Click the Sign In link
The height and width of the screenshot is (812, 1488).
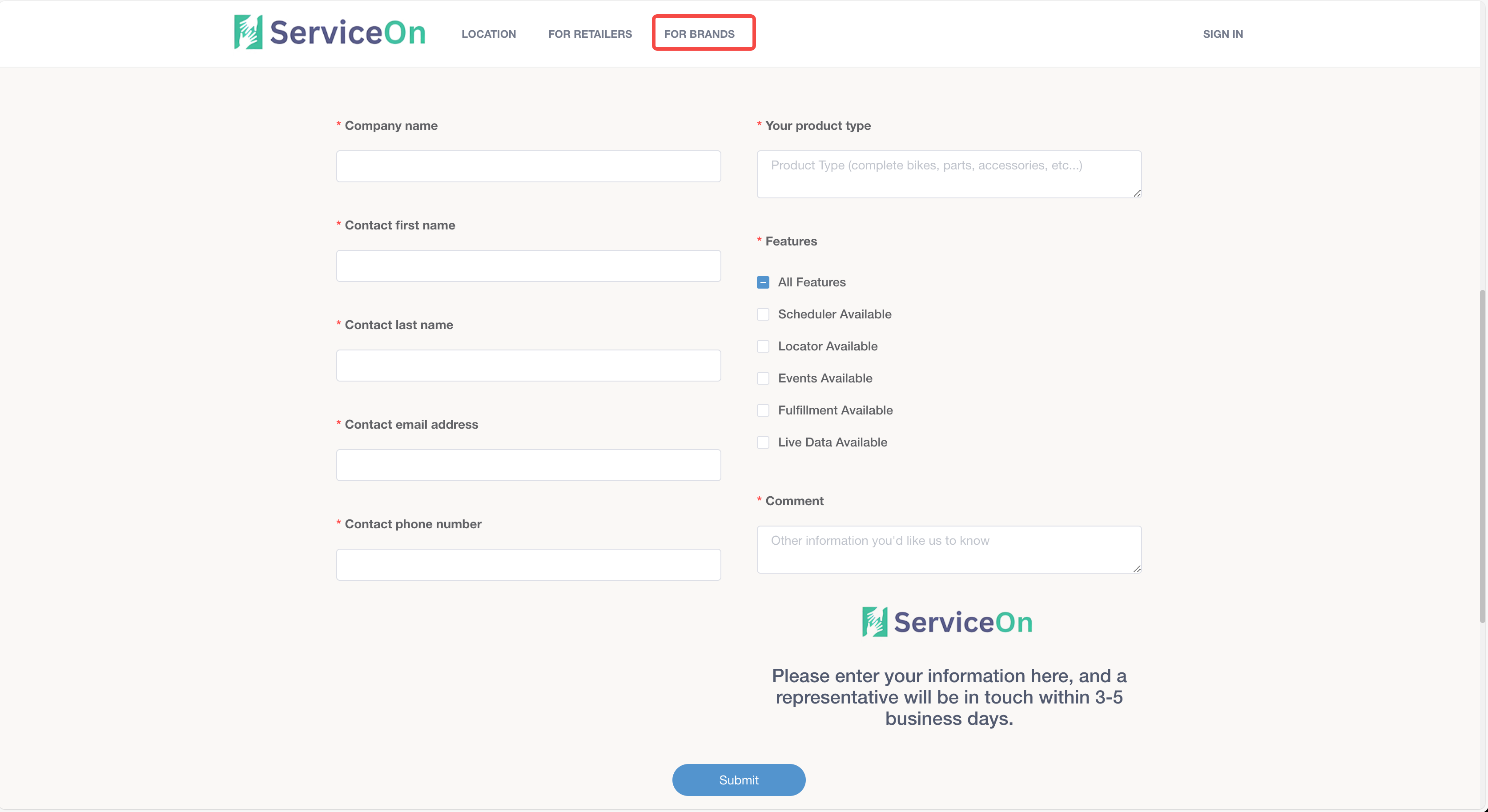(x=1223, y=34)
